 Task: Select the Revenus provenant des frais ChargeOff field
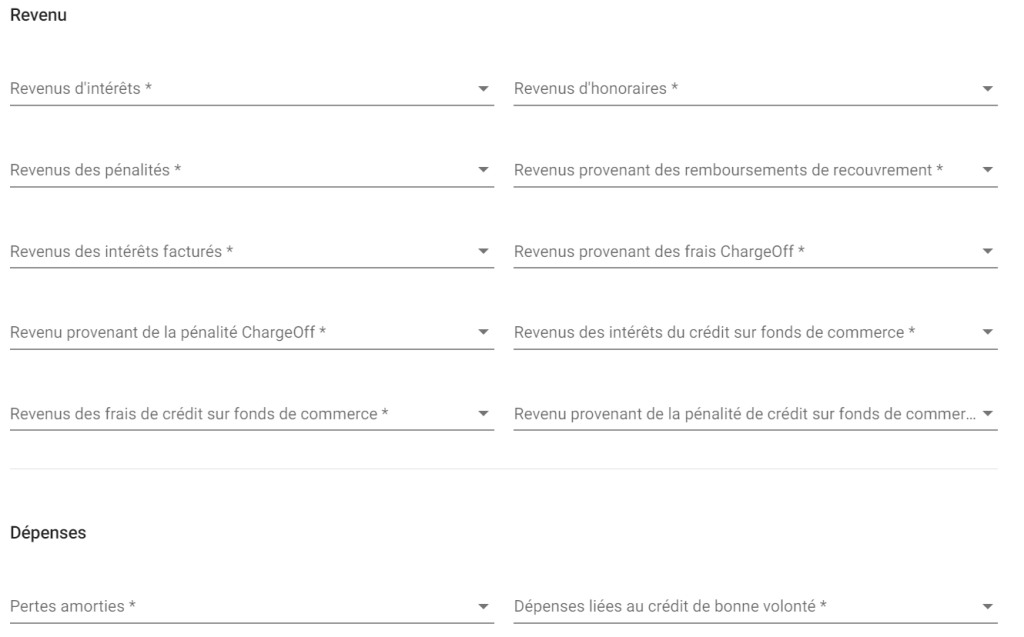[x=756, y=252]
